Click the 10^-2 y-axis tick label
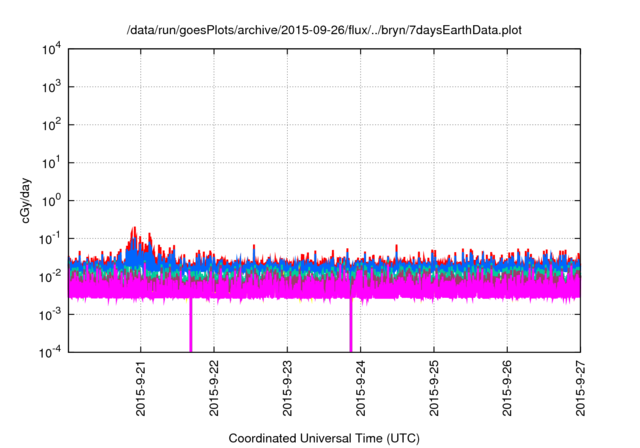The height and width of the screenshot is (448, 640). pyautogui.click(x=51, y=276)
